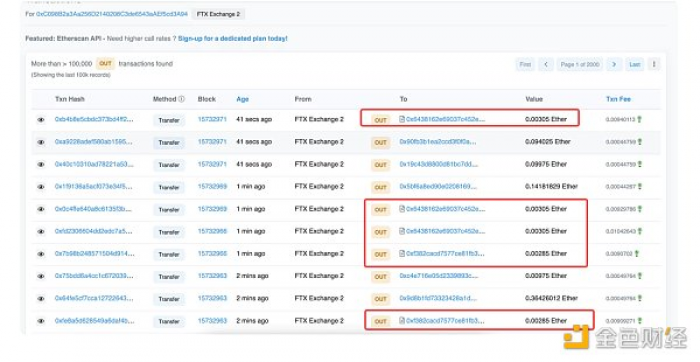700x362 pixels.
Task: Open transaction hash 0xfe8a5d628549a6daf4b...
Action: coord(94,320)
